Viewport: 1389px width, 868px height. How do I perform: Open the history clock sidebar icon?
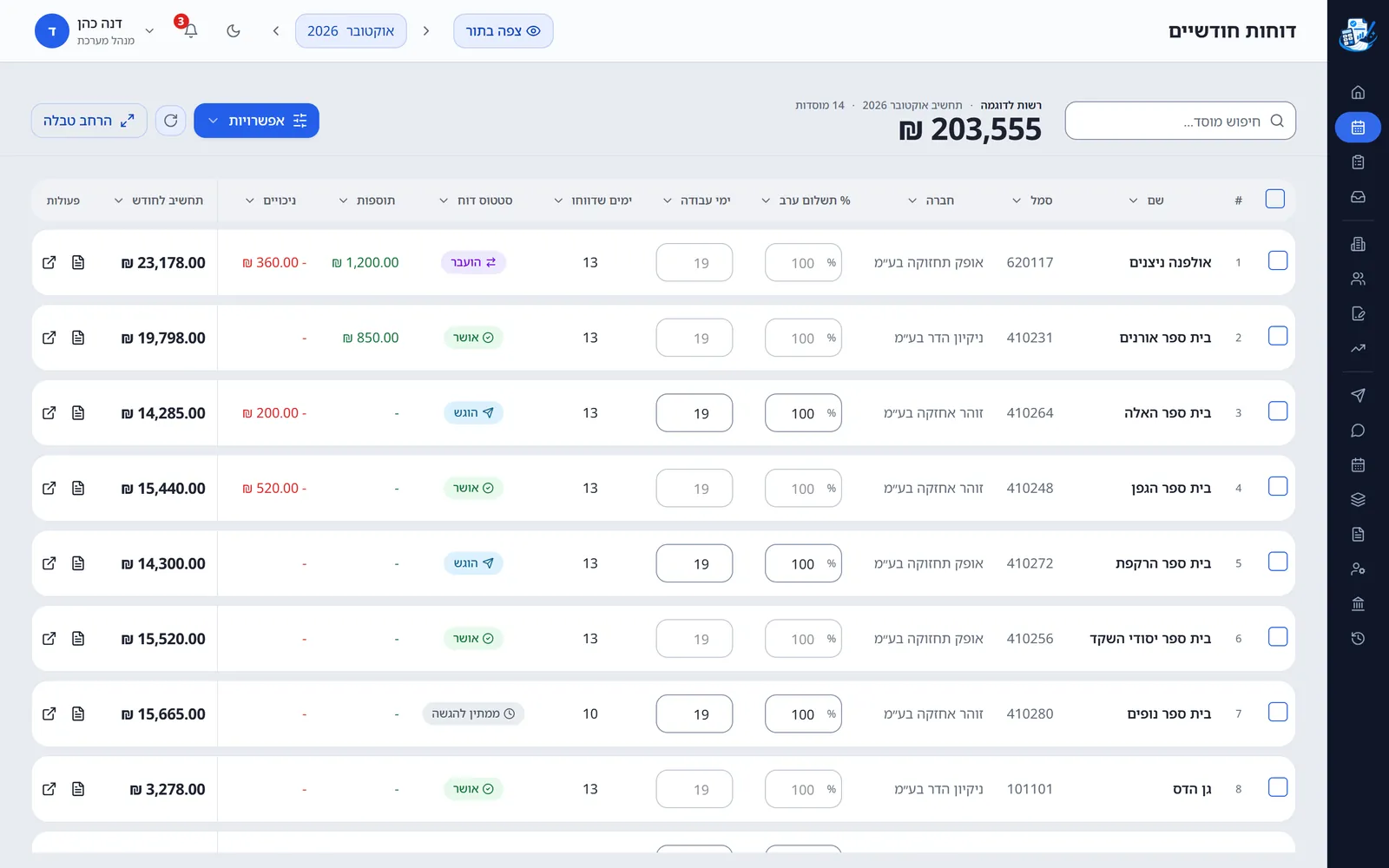point(1358,638)
